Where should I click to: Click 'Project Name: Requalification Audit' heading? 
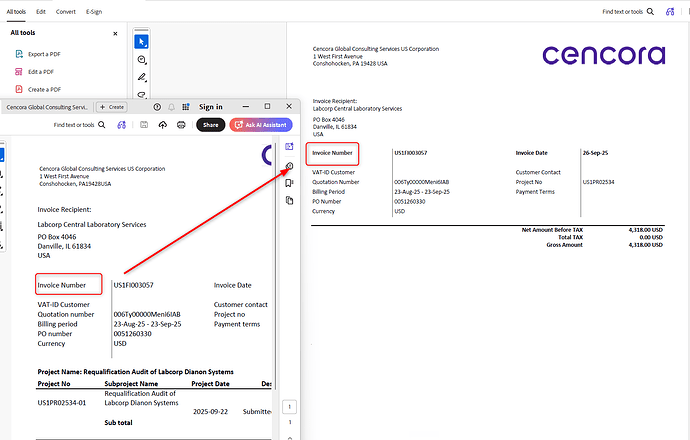point(136,372)
